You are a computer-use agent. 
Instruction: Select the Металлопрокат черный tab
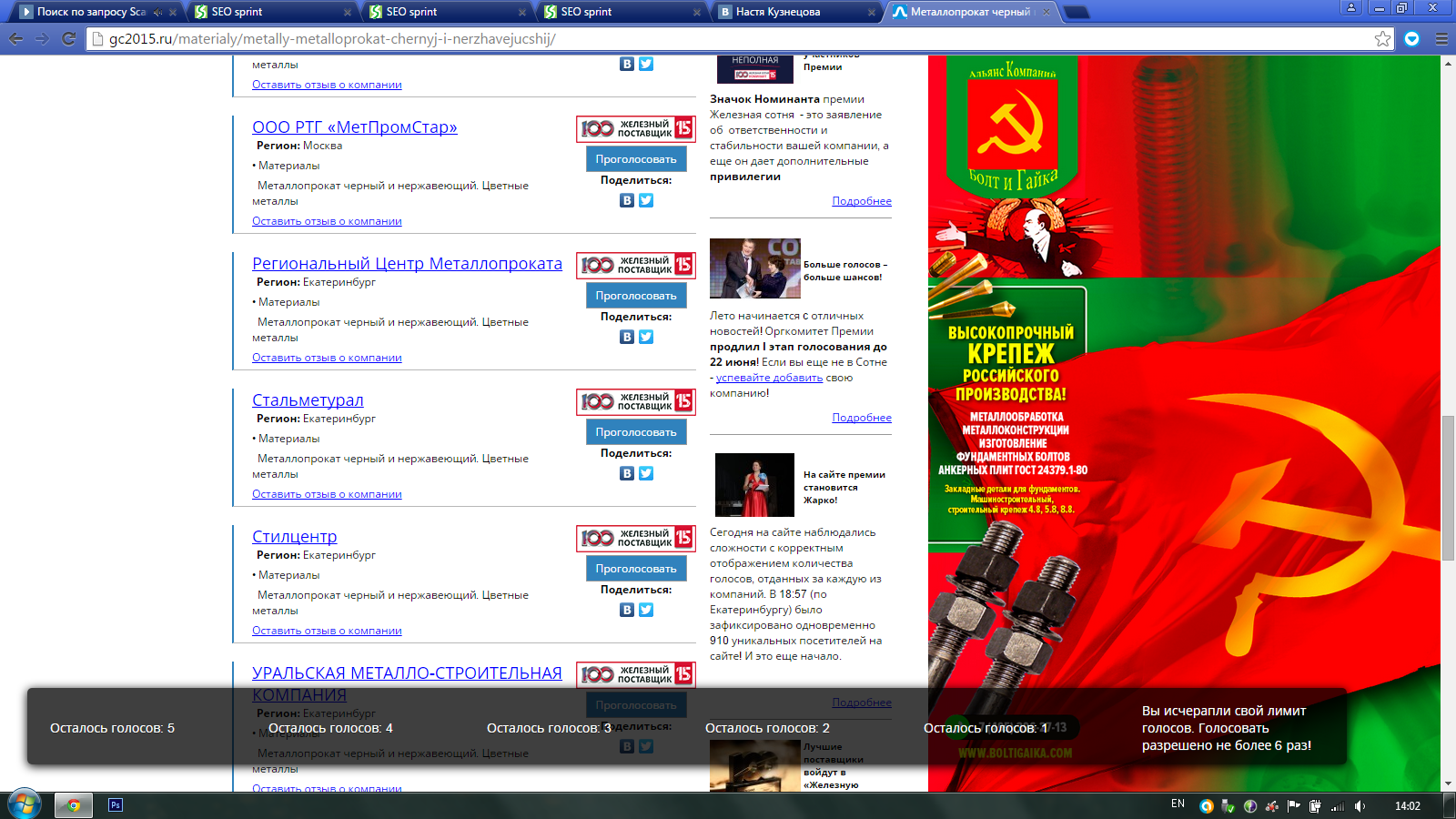[x=971, y=12]
